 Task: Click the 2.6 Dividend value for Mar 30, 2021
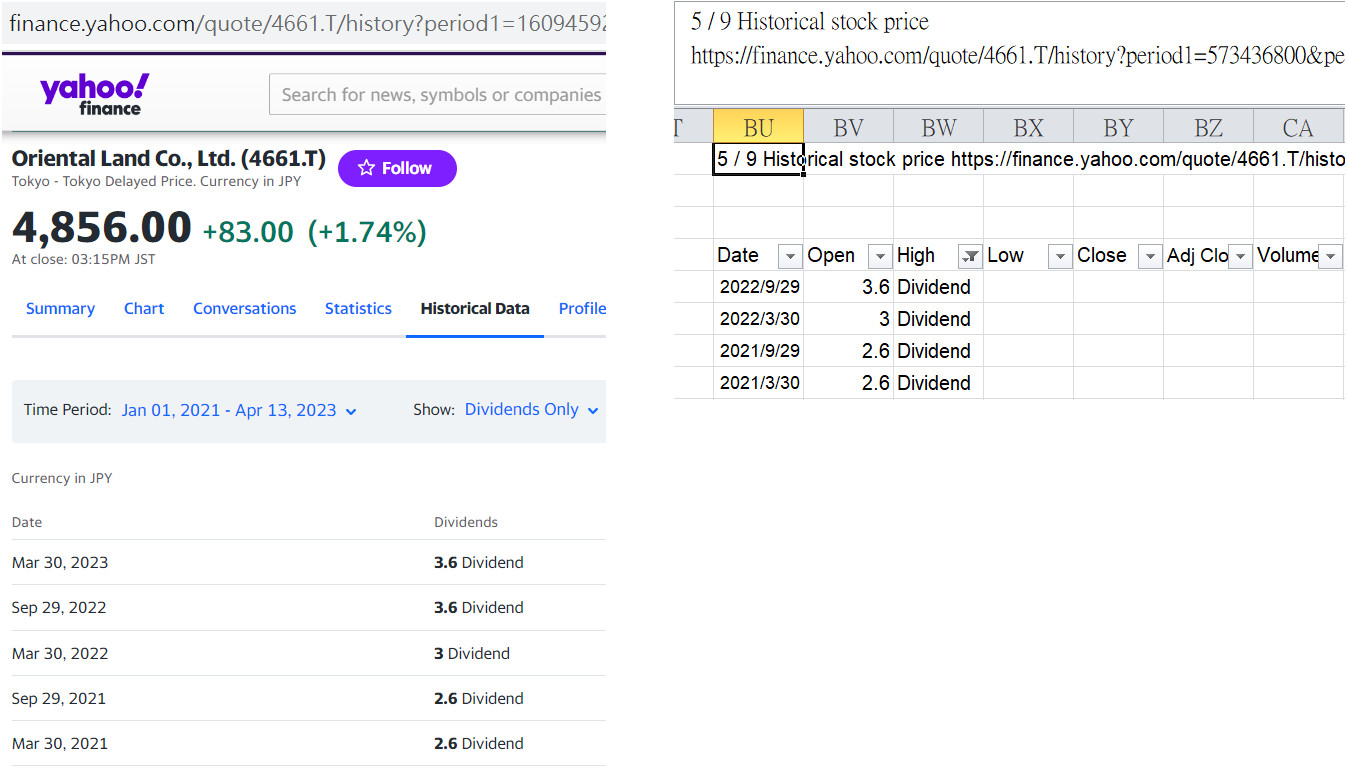pyautogui.click(x=479, y=744)
